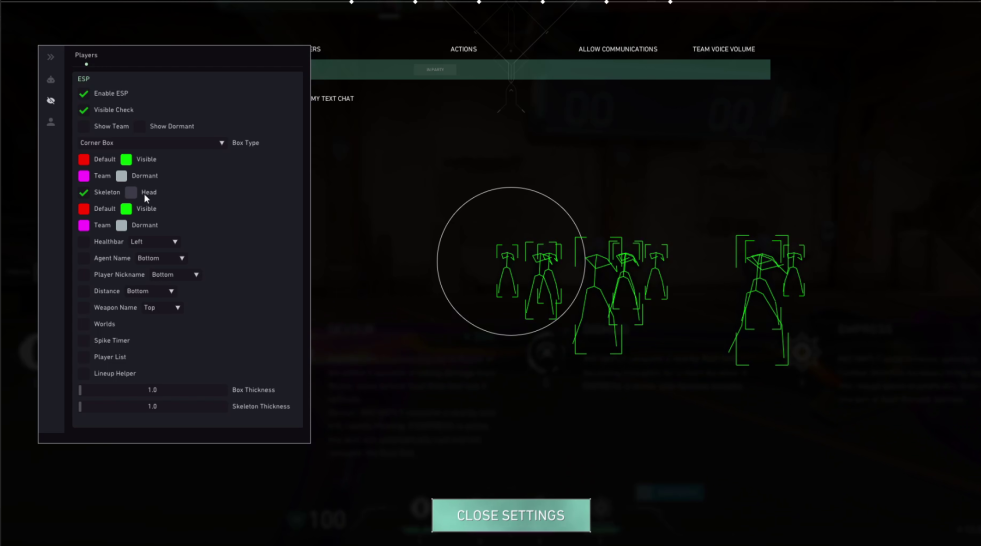Click the Skeleton Thickness slider
Screen dimensions: 981x546
tap(152, 407)
